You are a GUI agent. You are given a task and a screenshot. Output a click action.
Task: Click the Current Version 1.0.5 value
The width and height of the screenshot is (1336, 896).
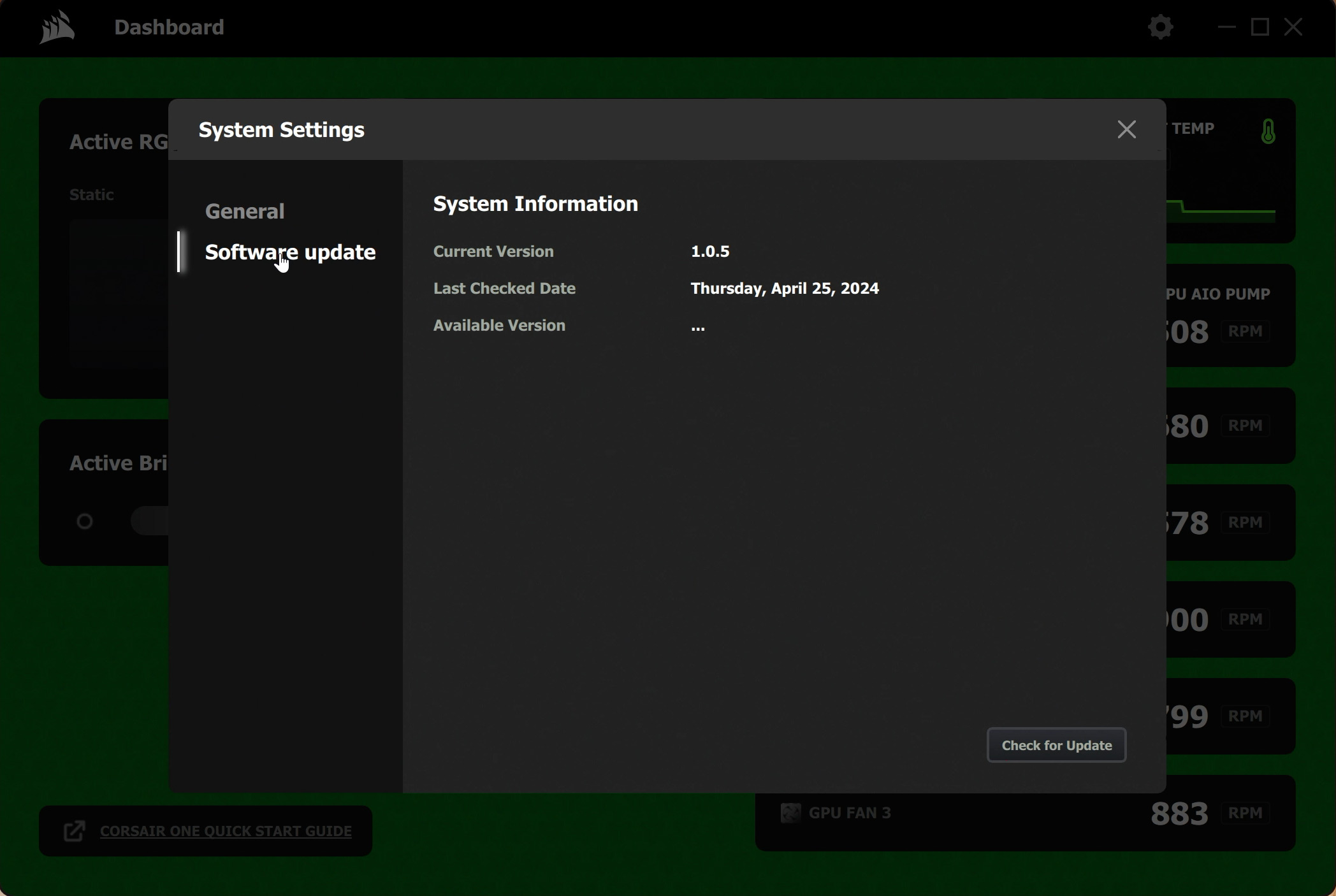(x=710, y=252)
